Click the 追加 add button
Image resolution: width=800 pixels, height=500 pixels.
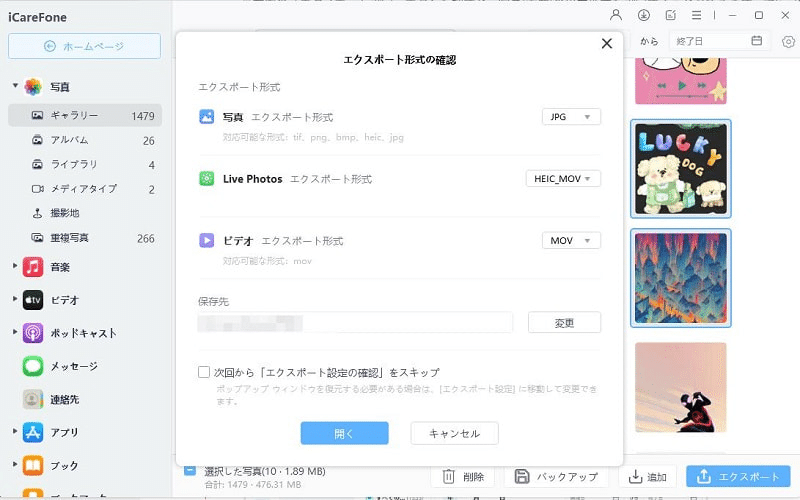click(x=647, y=477)
